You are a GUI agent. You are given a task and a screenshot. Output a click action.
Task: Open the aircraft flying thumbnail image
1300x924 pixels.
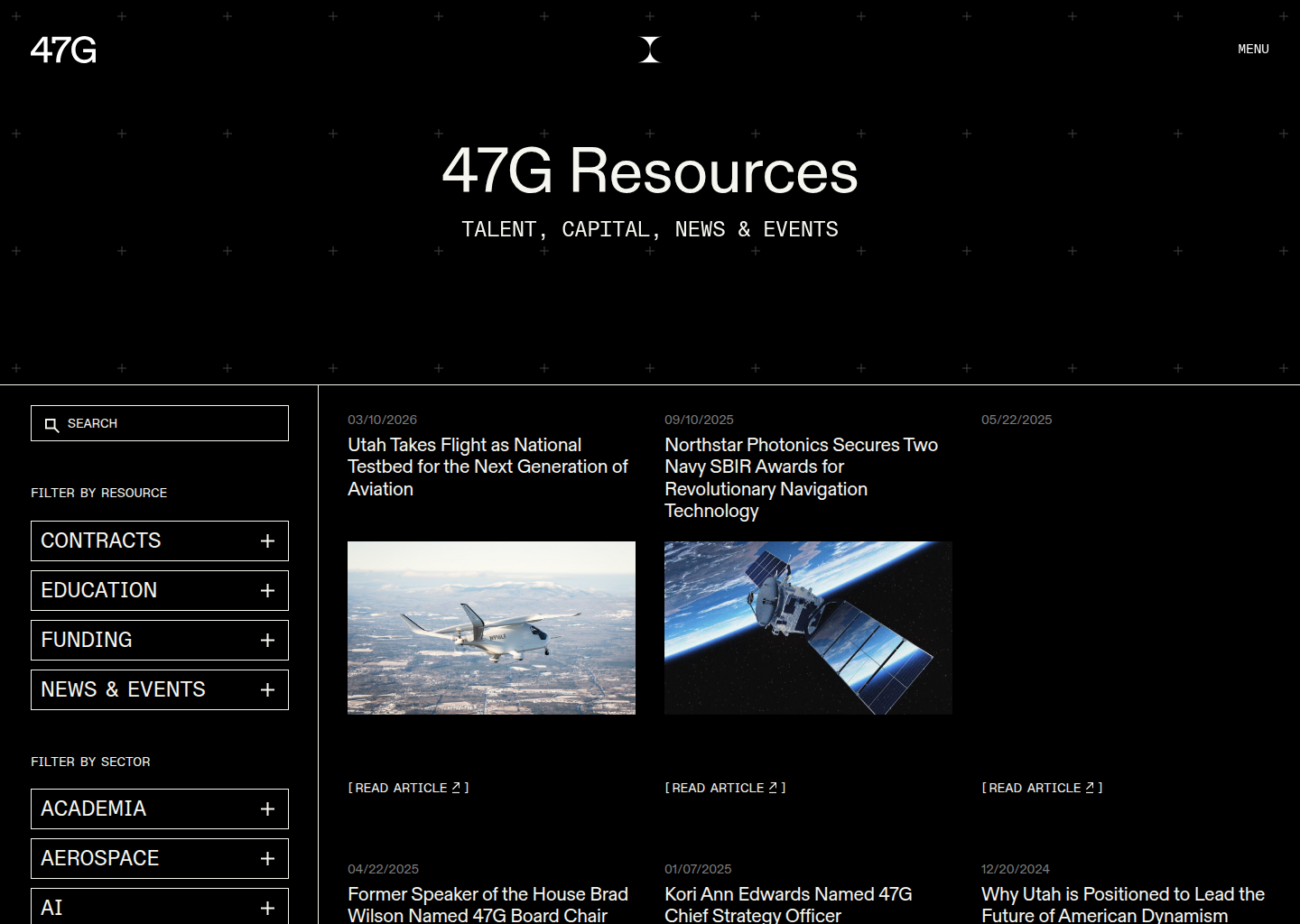pyautogui.click(x=491, y=628)
